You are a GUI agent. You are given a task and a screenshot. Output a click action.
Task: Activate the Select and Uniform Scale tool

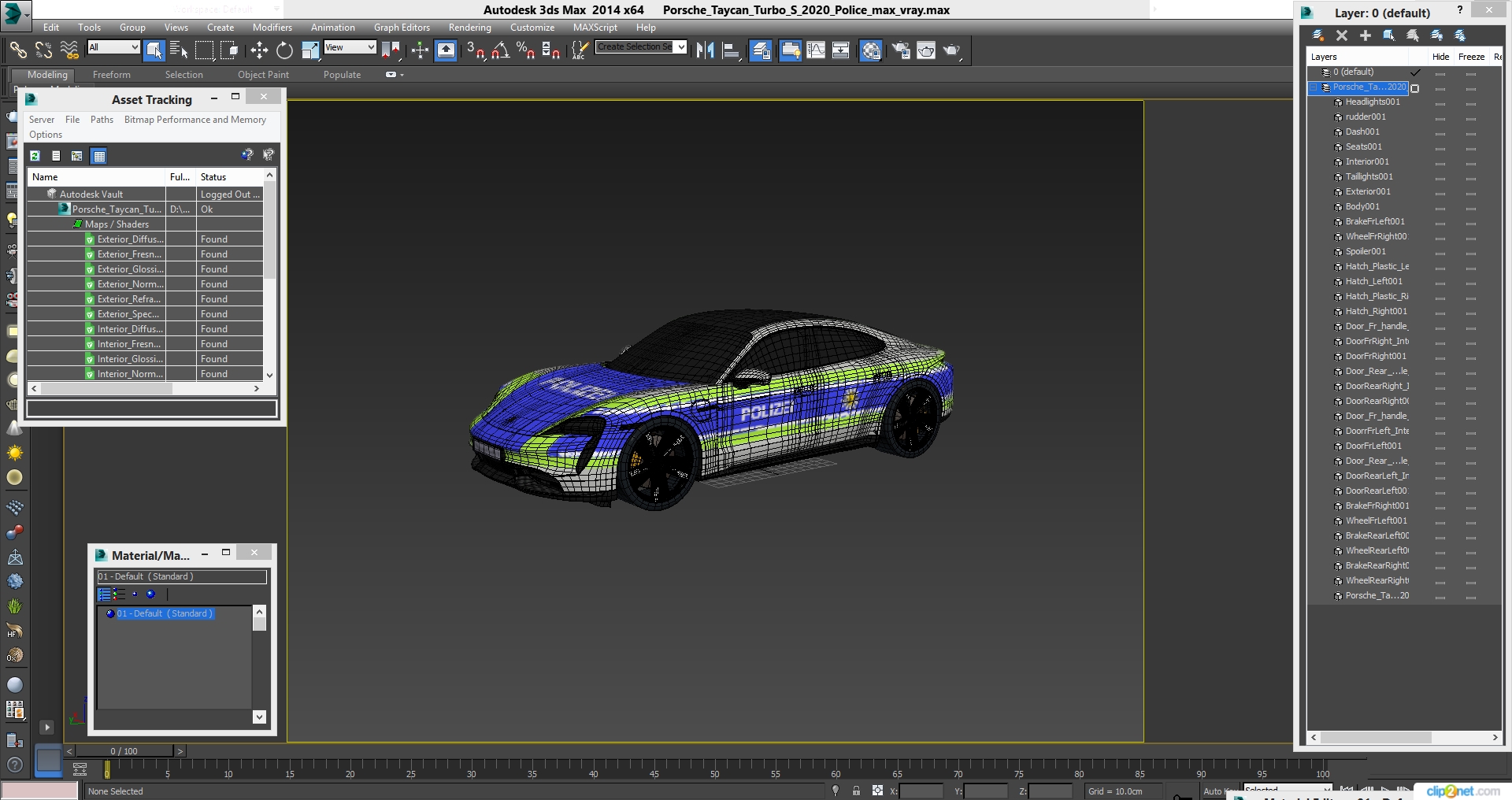tap(310, 50)
